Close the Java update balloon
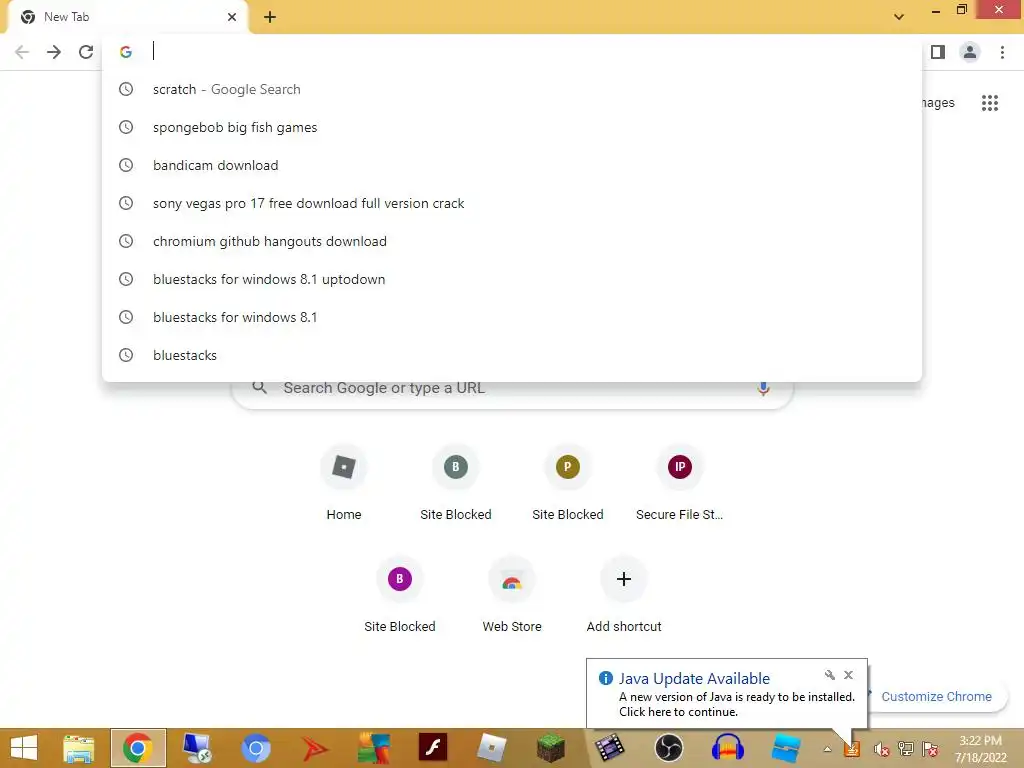 point(848,675)
